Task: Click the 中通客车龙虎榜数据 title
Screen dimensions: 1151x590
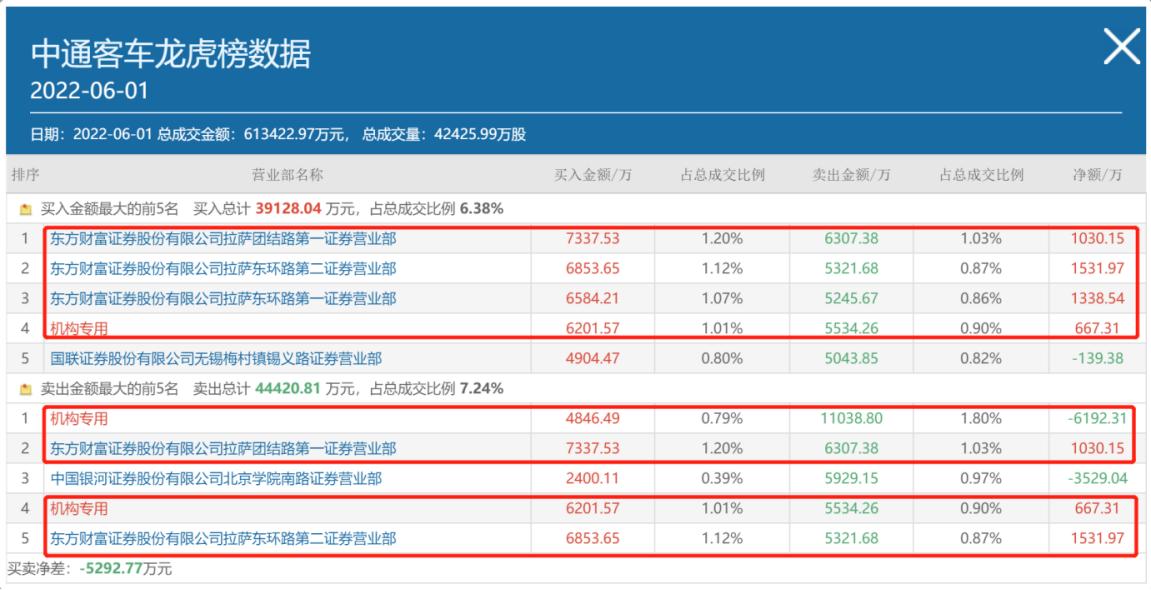Action: pos(170,53)
